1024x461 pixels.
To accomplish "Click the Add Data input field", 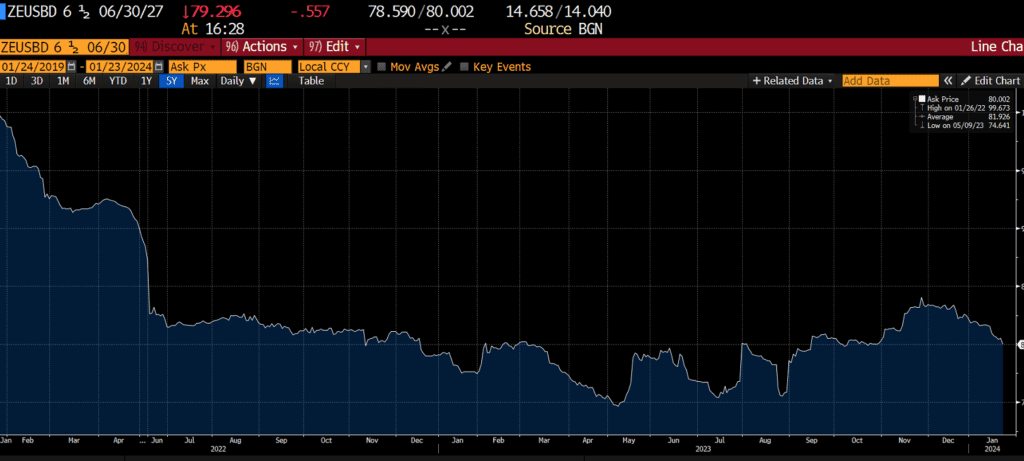I will point(889,81).
